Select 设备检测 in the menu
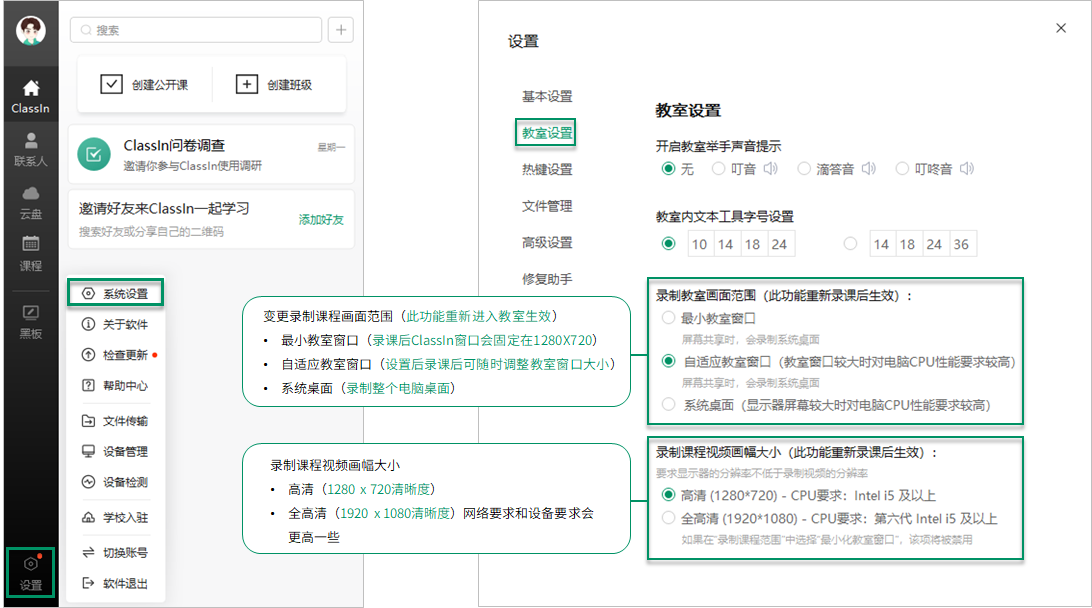This screenshot has height=608, width=1092. [x=115, y=482]
